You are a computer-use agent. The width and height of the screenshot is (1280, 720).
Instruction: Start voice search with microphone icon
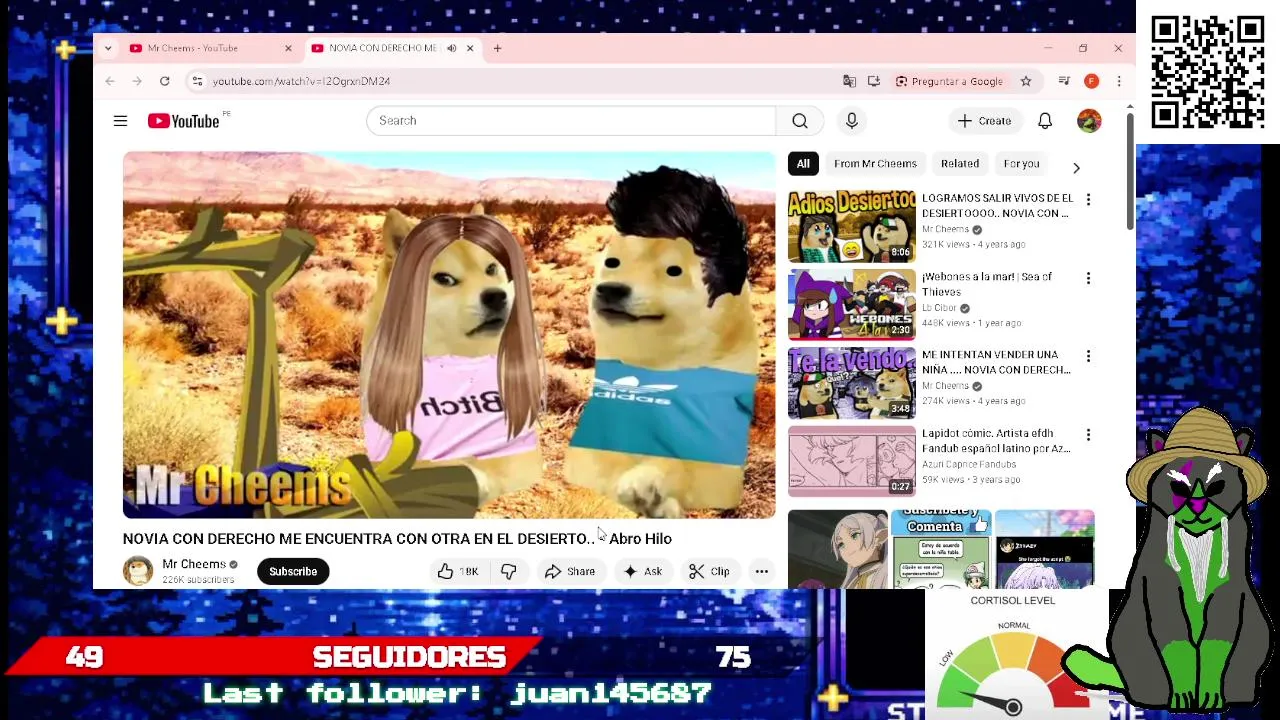[x=852, y=121]
